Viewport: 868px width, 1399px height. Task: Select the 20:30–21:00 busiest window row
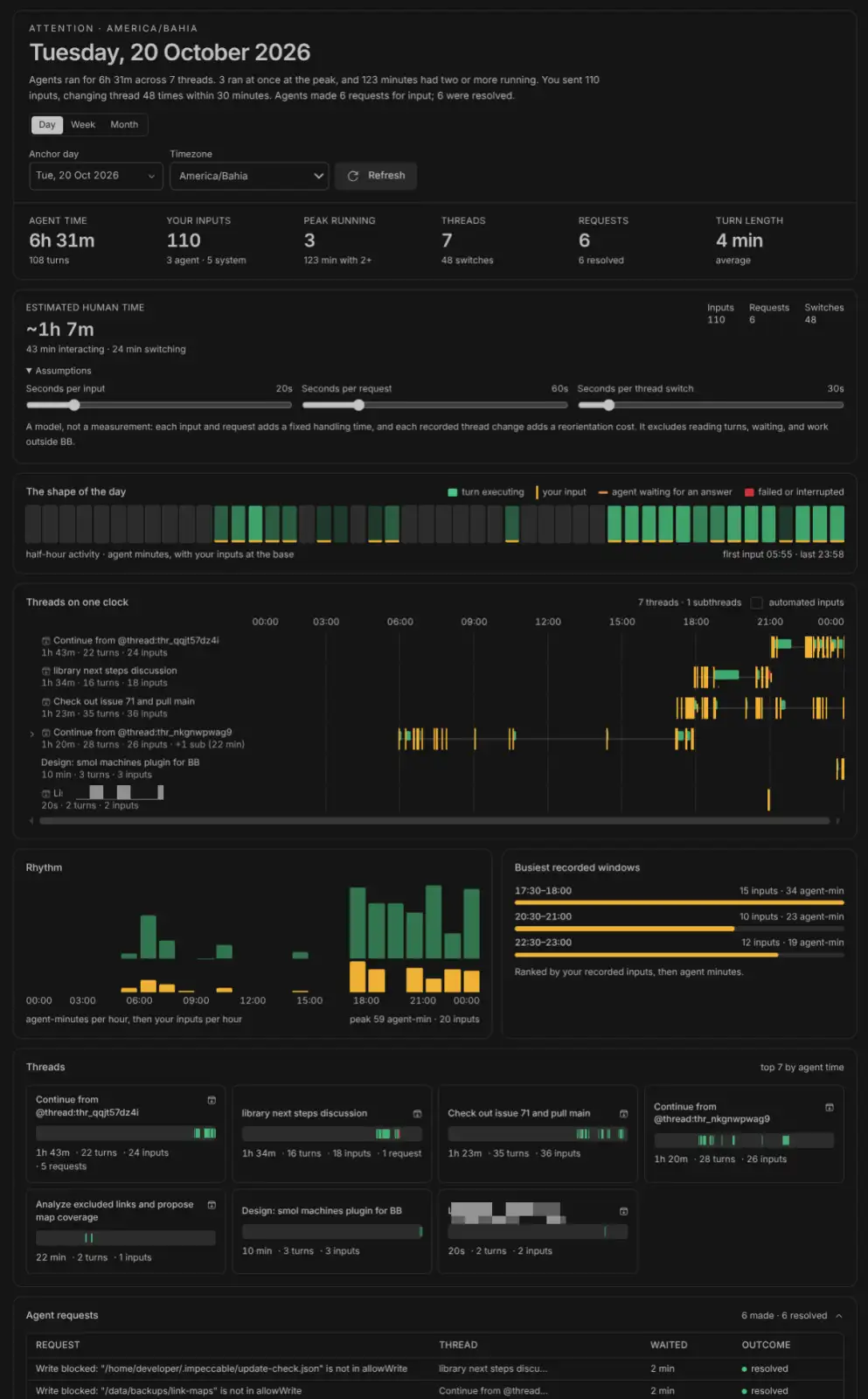pos(679,920)
